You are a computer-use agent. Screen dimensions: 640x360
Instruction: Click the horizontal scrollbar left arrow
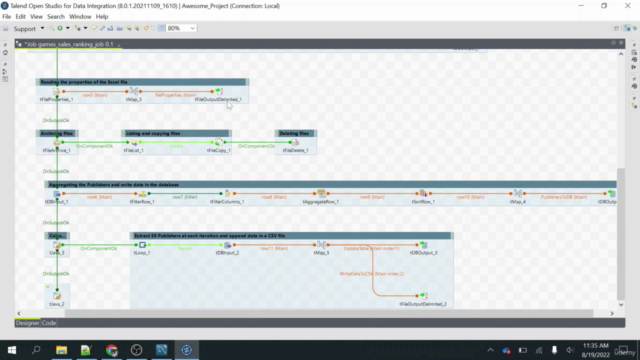19,313
